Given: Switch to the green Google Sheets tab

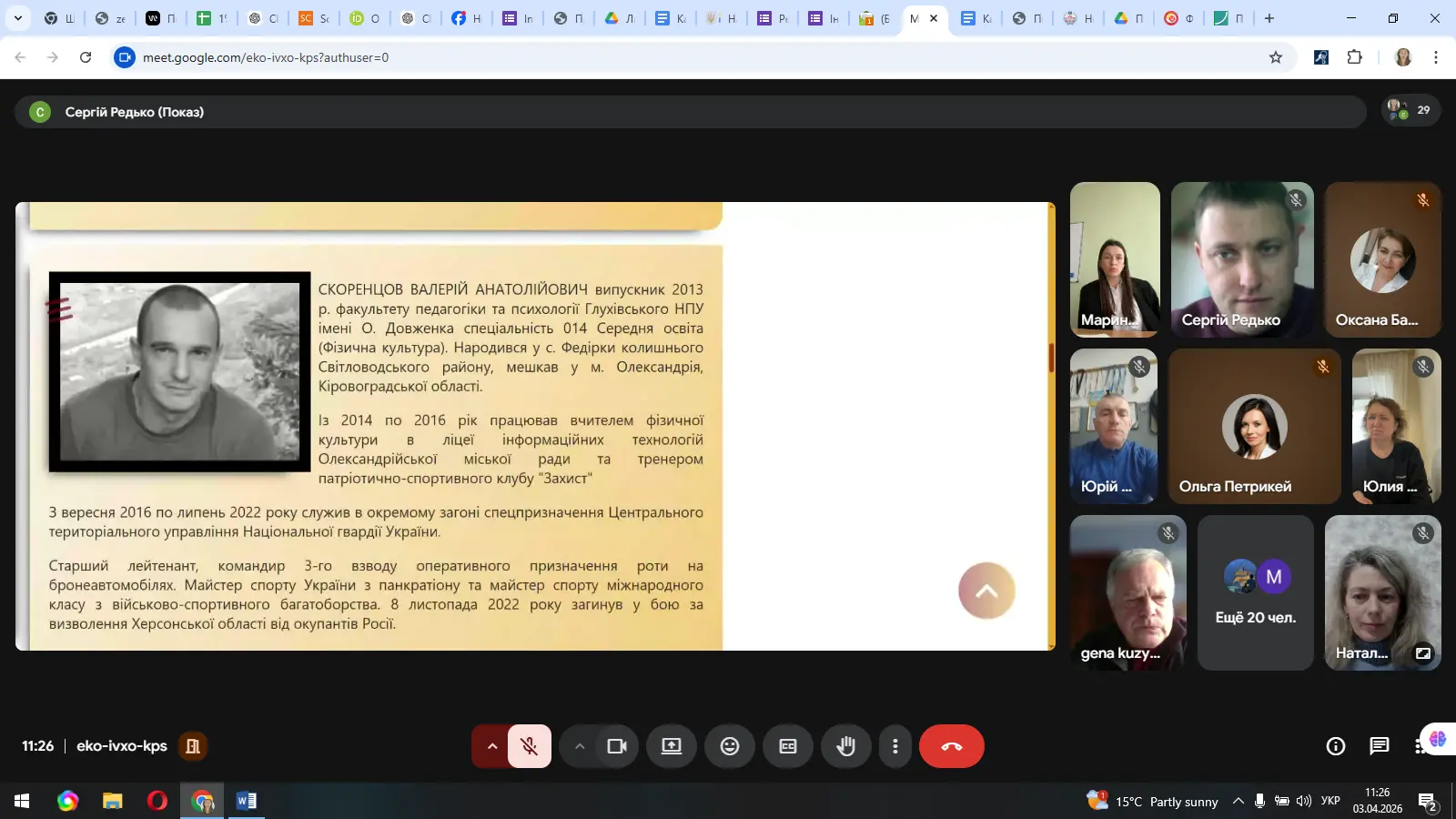Looking at the screenshot, I should pos(211,18).
